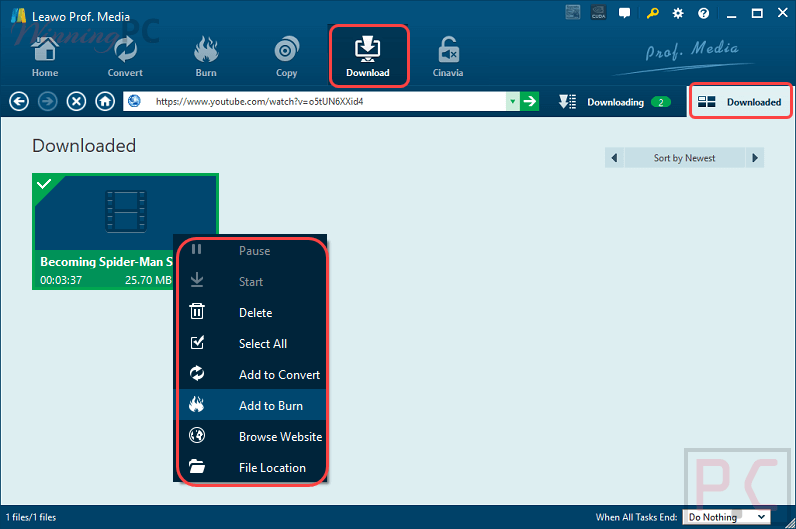Open the browser home page
The width and height of the screenshot is (796, 529).
[105, 102]
